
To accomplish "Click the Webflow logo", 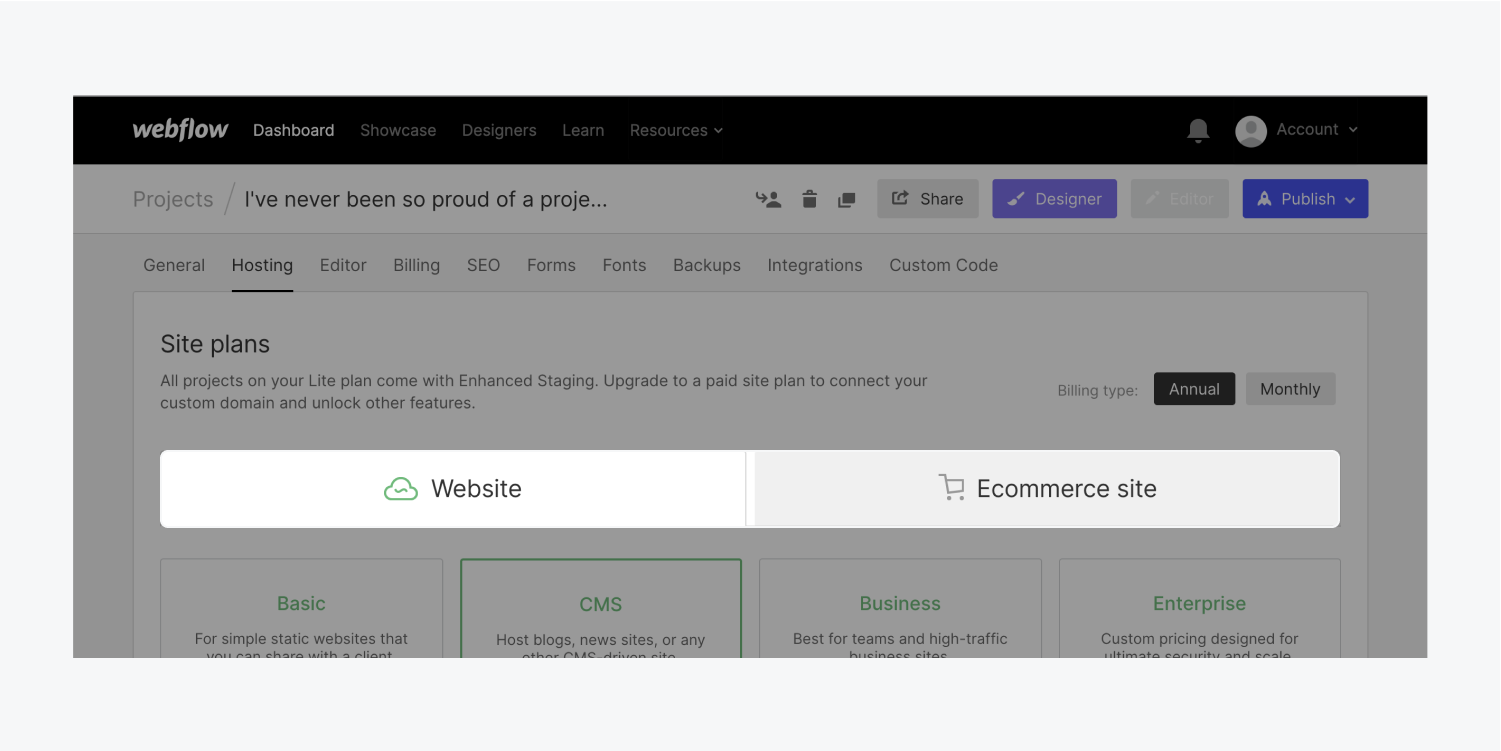I will tap(180, 130).
